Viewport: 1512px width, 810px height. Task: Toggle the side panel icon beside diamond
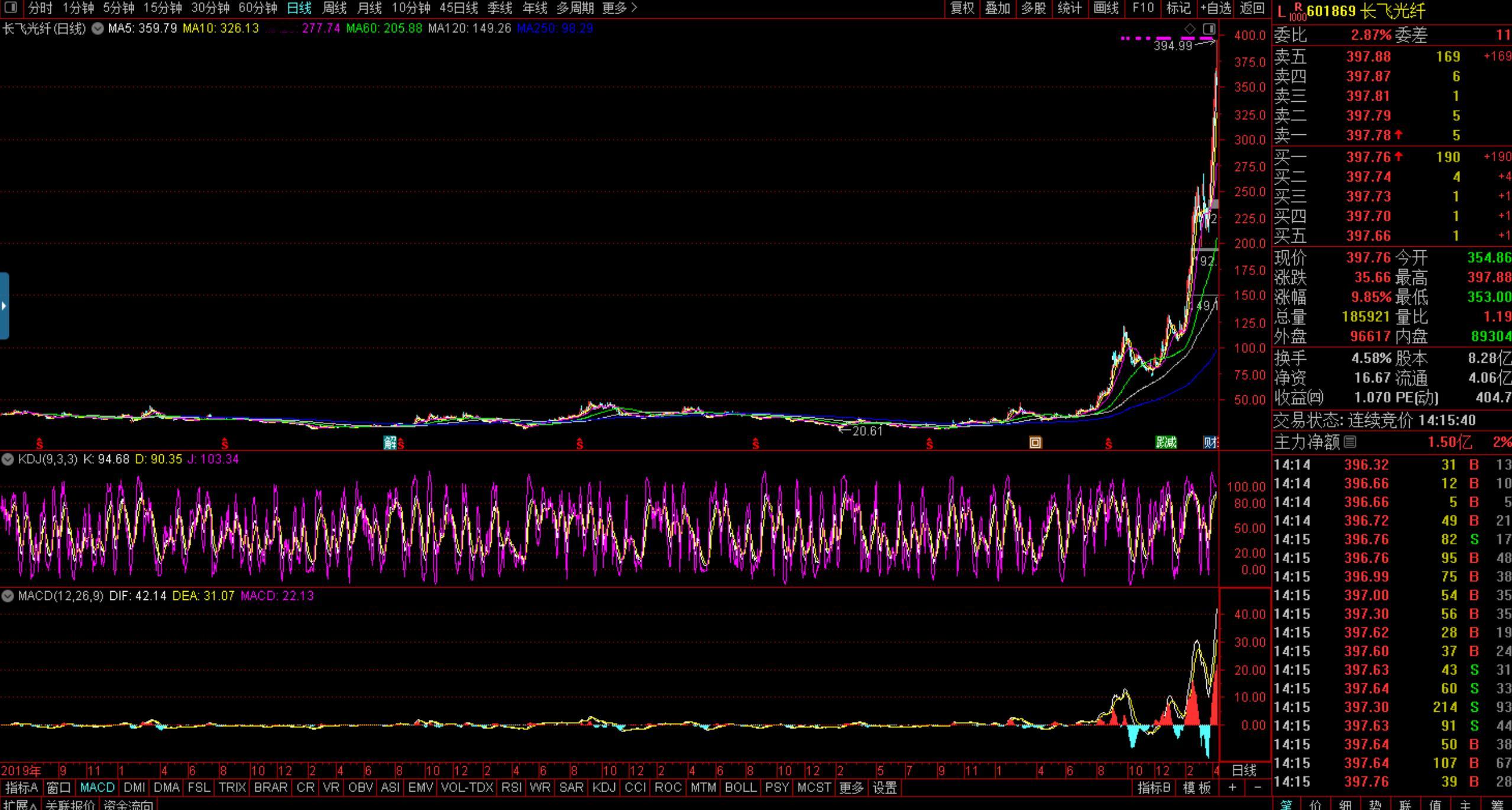point(1209,28)
